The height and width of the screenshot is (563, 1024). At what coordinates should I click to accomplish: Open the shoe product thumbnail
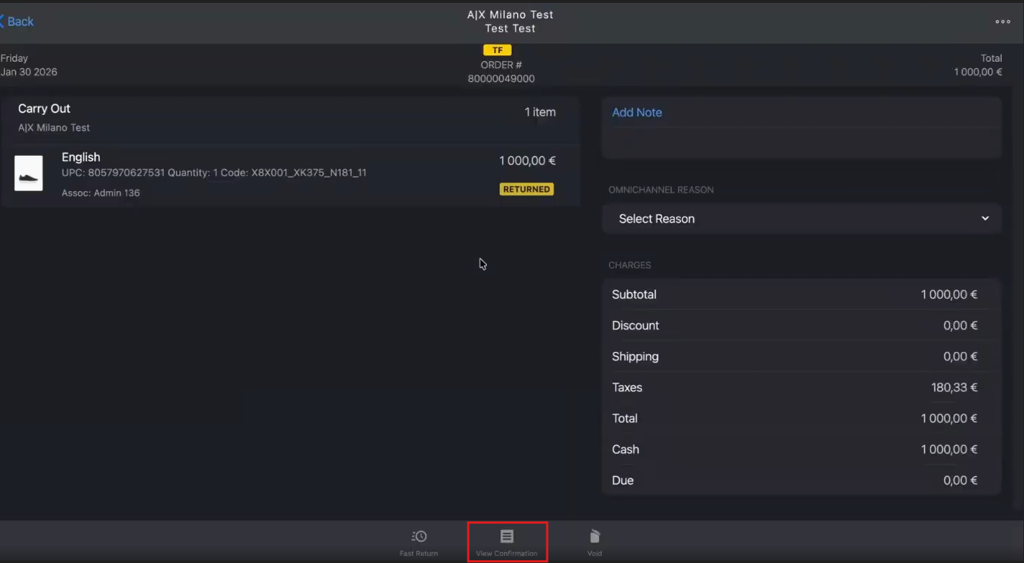coord(29,173)
